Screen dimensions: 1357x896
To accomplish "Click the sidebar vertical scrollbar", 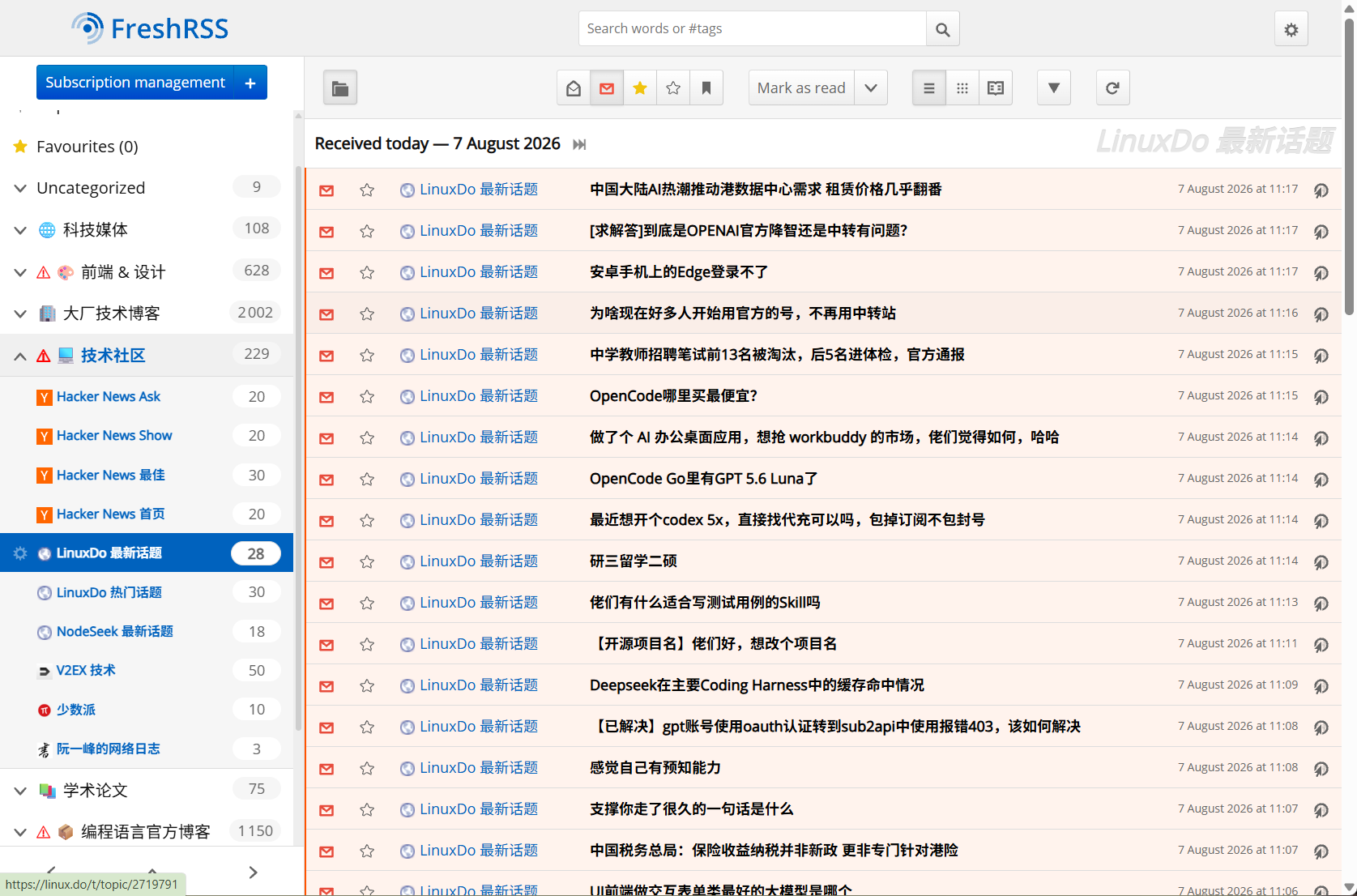I will (x=298, y=450).
